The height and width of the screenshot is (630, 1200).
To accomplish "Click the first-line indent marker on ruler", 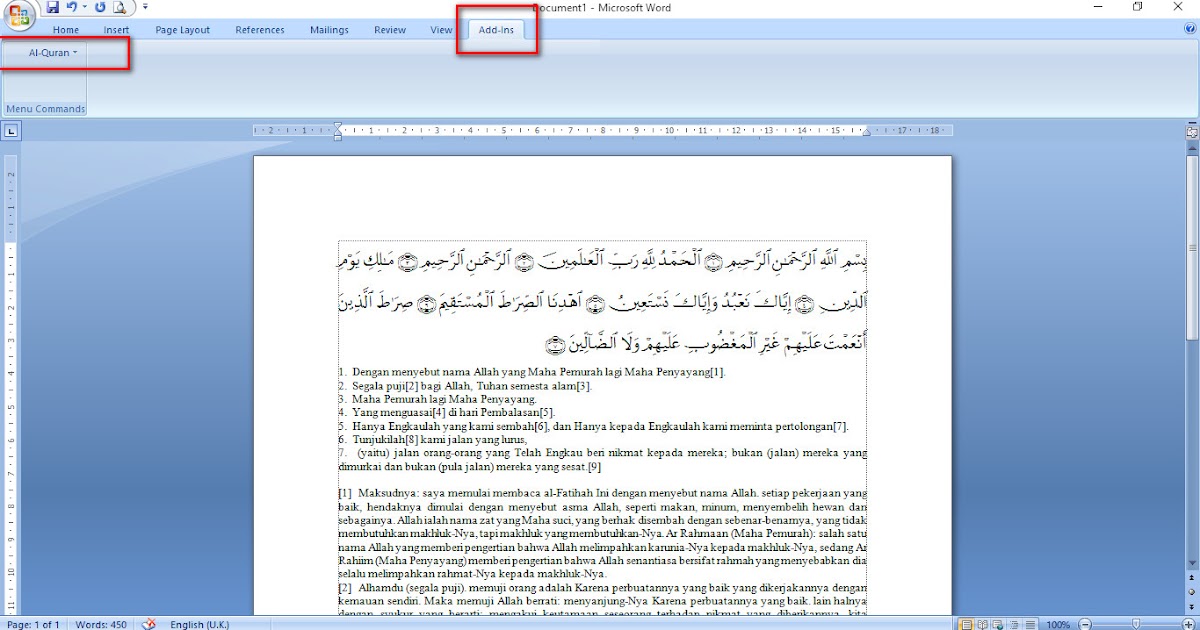I will click(x=338, y=126).
